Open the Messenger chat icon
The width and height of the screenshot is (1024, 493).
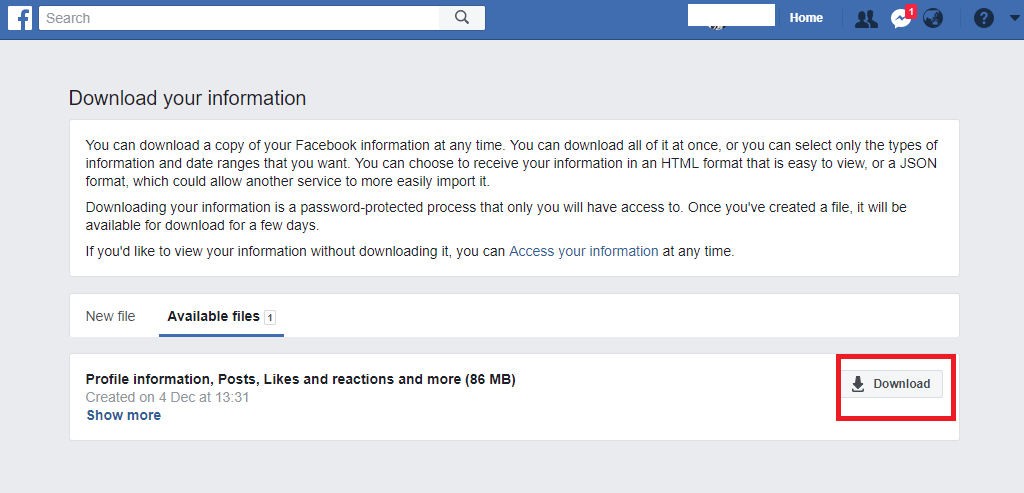[x=901, y=19]
